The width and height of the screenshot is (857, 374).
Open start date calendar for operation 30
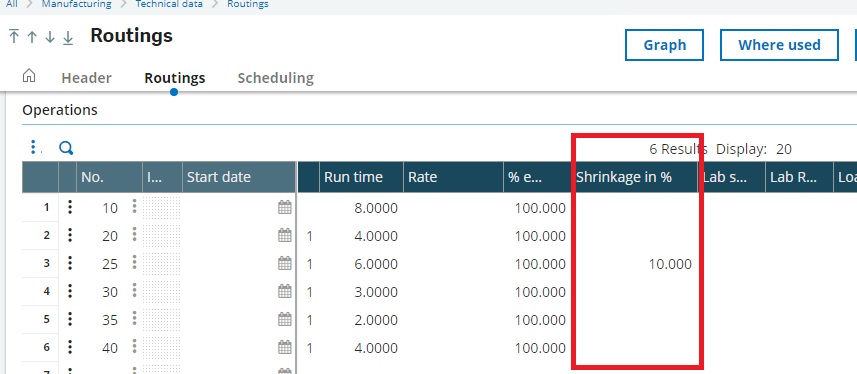(x=285, y=291)
